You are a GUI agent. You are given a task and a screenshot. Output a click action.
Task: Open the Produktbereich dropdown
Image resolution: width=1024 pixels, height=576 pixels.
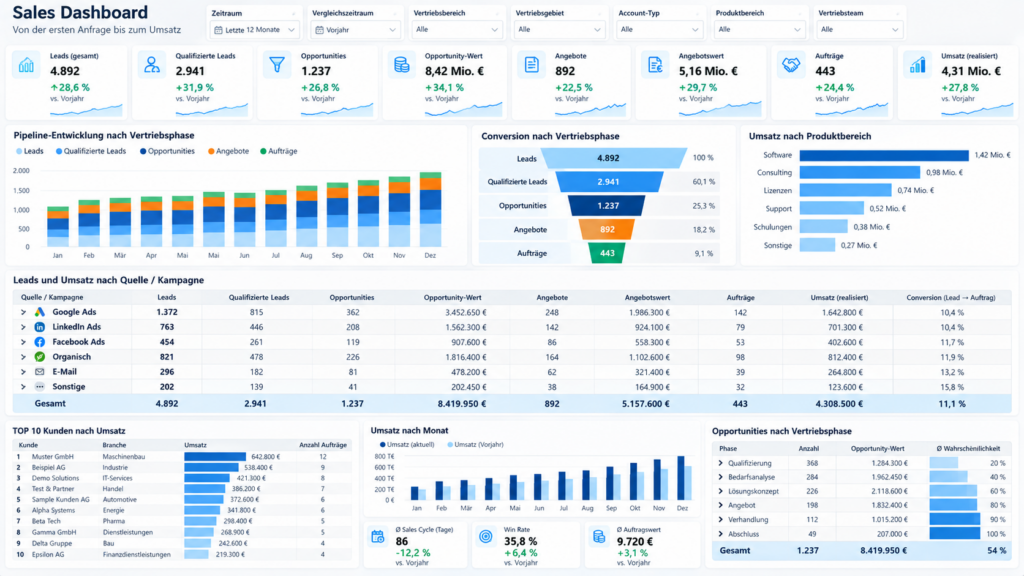click(x=760, y=30)
